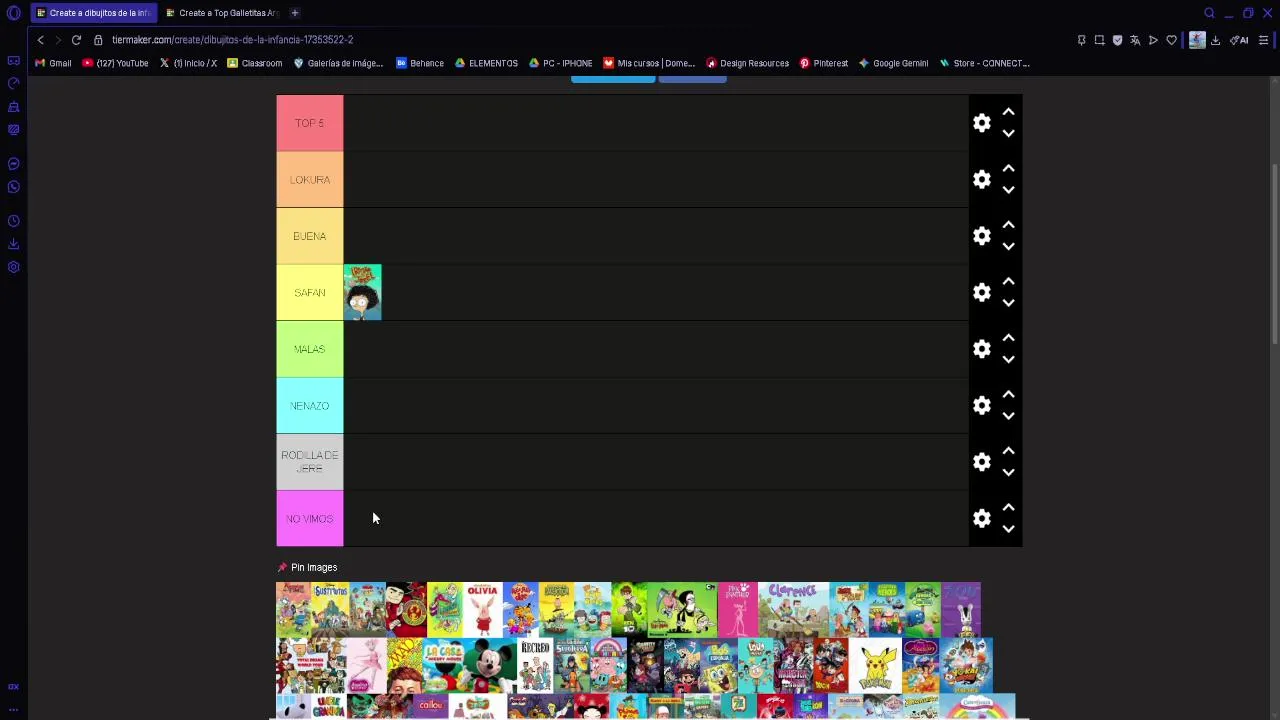Select the Pikachu Pokémon thumbnail
This screenshot has width=1280, height=720.
coord(875,665)
